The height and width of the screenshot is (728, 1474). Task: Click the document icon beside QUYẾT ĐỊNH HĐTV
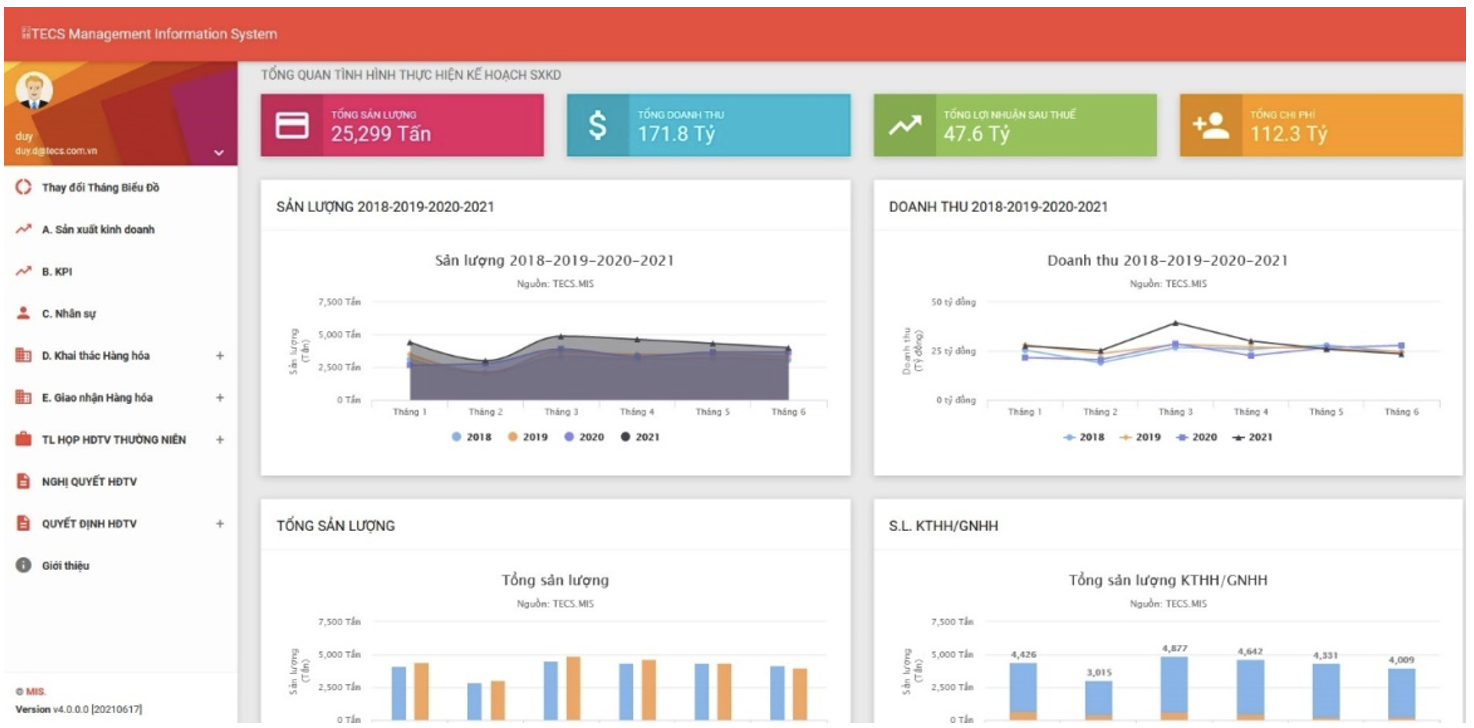coord(23,524)
